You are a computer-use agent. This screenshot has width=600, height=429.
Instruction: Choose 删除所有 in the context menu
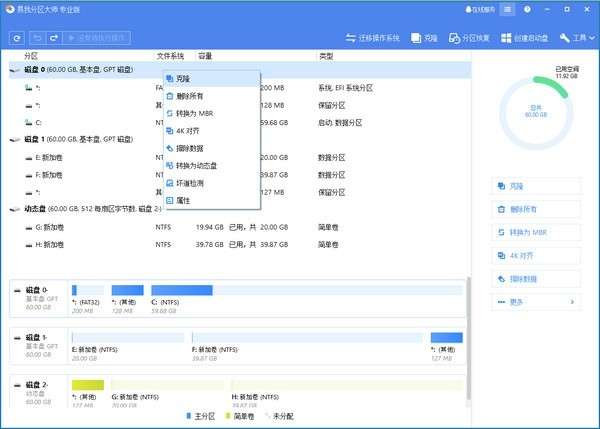(x=212, y=96)
